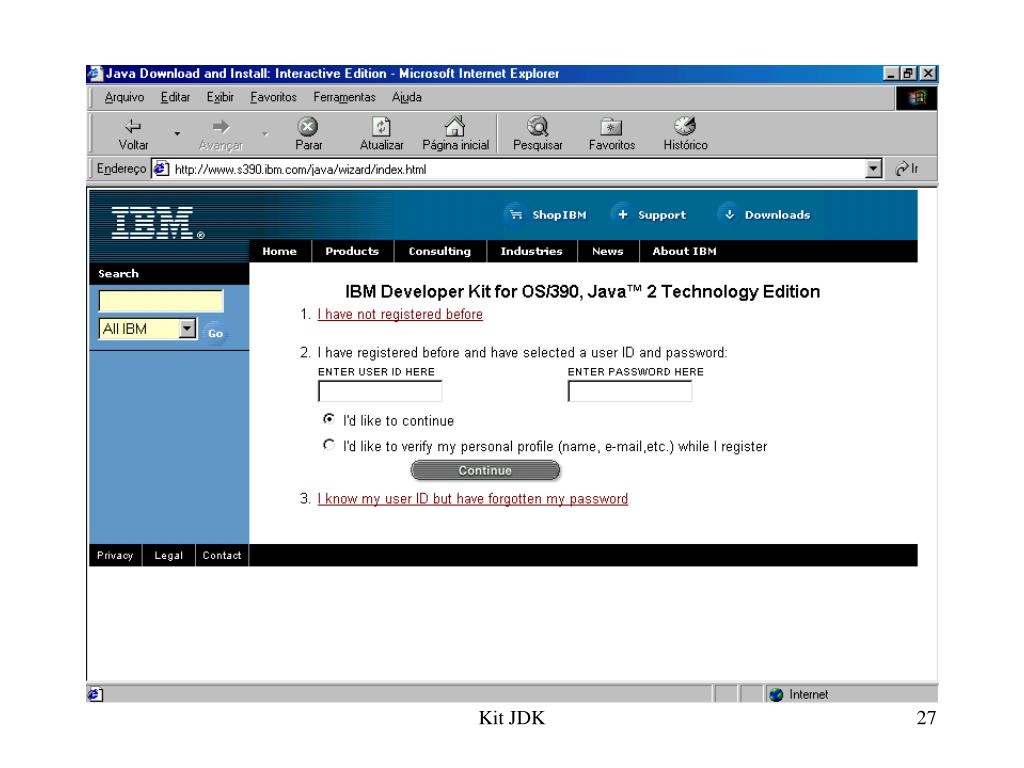Click the Downloads arrow icon
The width and height of the screenshot is (1024, 768).
point(729,214)
